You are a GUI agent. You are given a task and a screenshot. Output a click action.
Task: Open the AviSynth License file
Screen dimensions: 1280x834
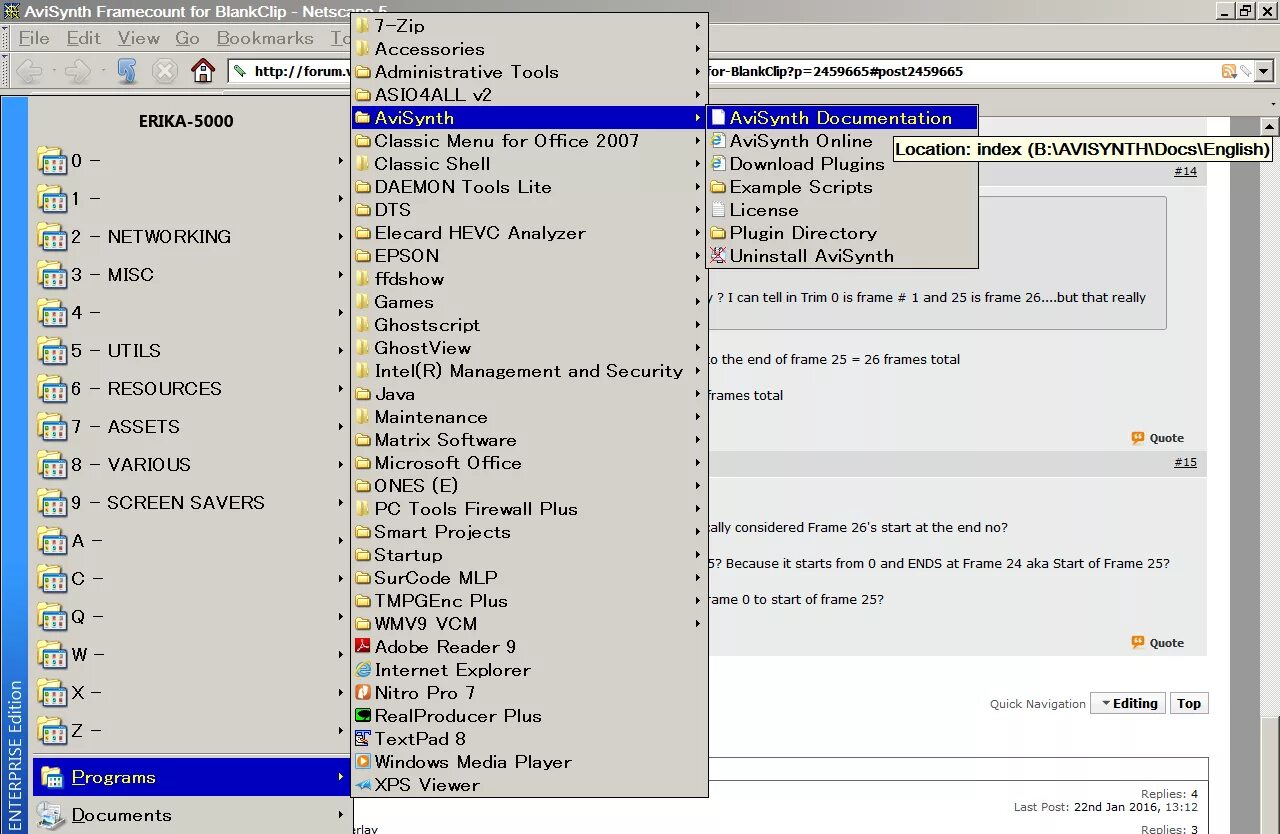842,210
